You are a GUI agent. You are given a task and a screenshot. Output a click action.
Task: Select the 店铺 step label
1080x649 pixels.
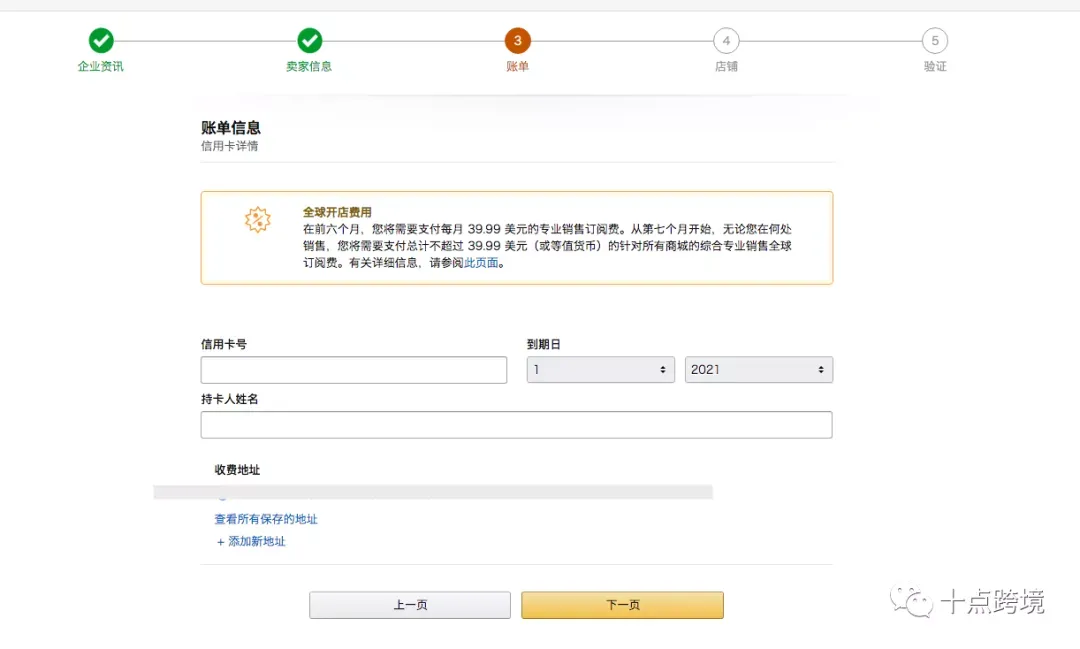pyautogui.click(x=726, y=67)
